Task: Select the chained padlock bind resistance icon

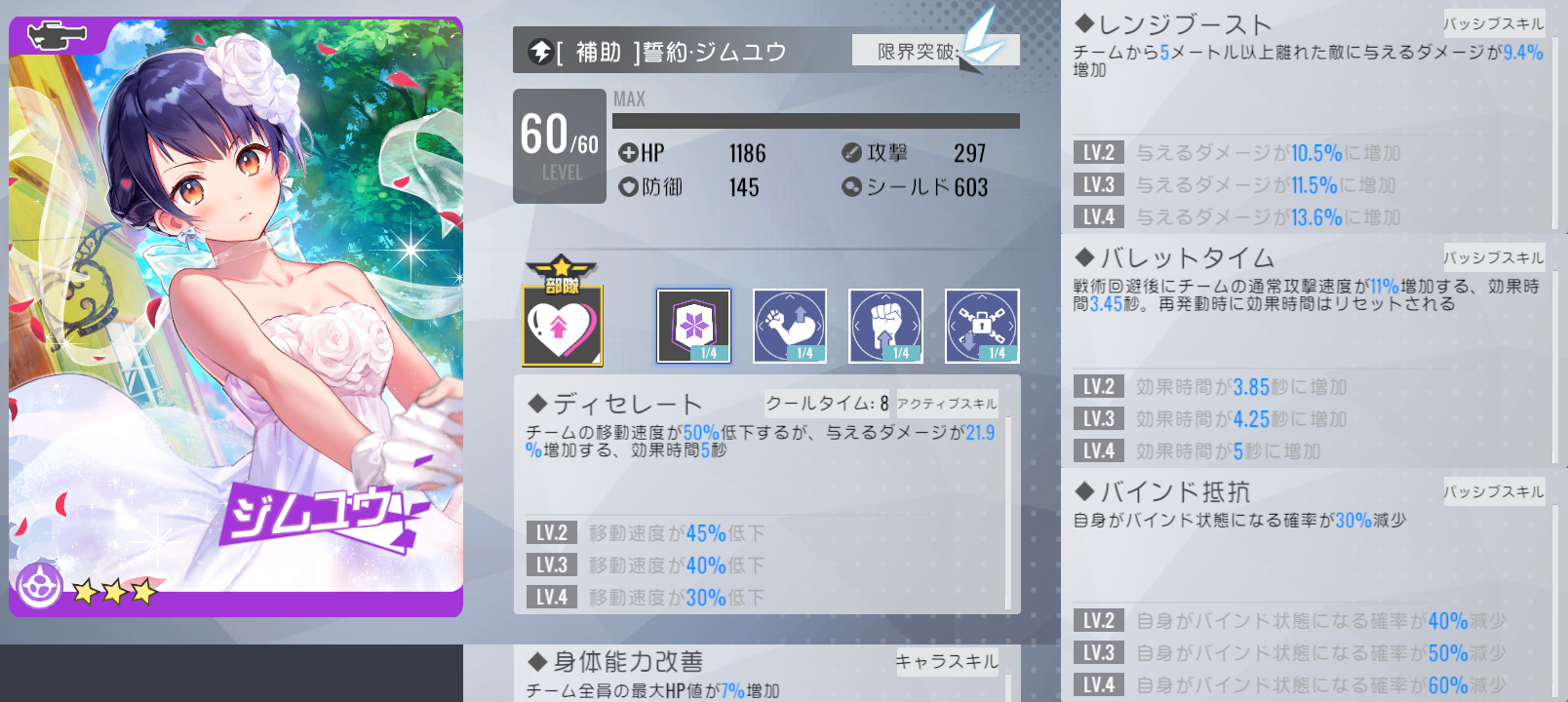Action: coord(982,326)
